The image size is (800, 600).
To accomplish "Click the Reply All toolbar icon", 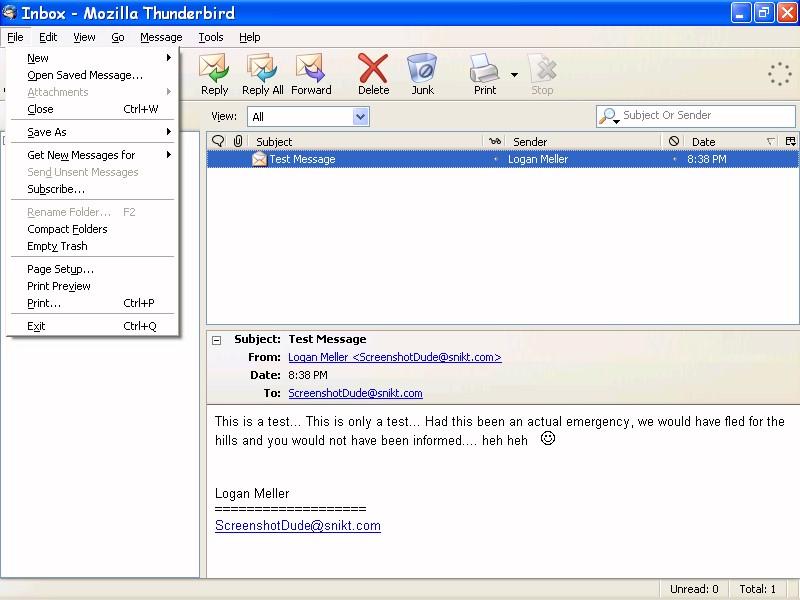I will [262, 74].
